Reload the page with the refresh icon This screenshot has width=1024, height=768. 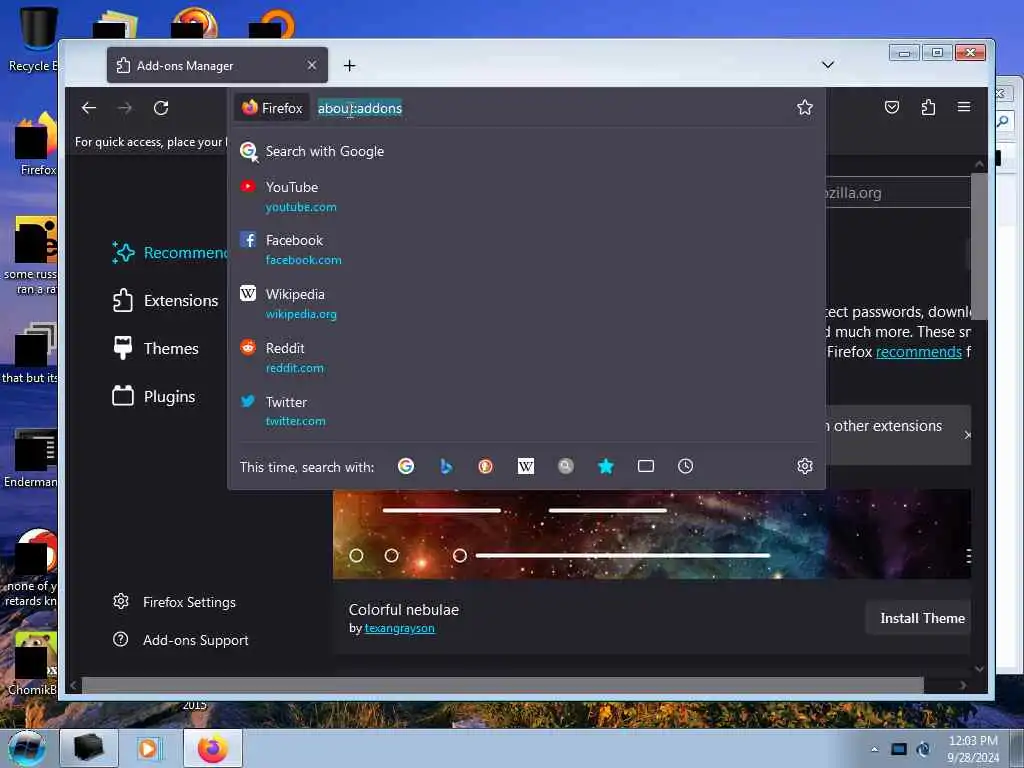161,108
